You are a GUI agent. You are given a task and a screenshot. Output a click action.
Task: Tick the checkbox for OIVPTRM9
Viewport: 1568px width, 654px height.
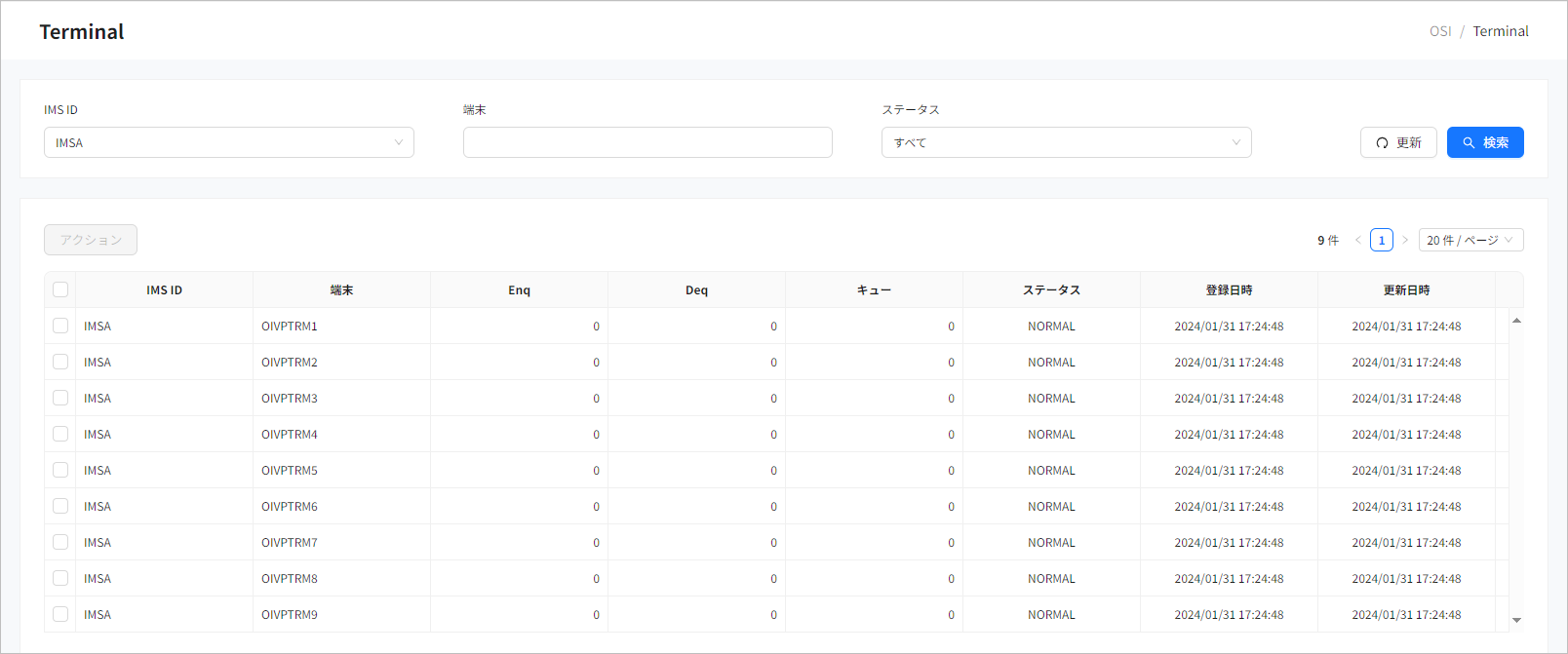[x=60, y=614]
